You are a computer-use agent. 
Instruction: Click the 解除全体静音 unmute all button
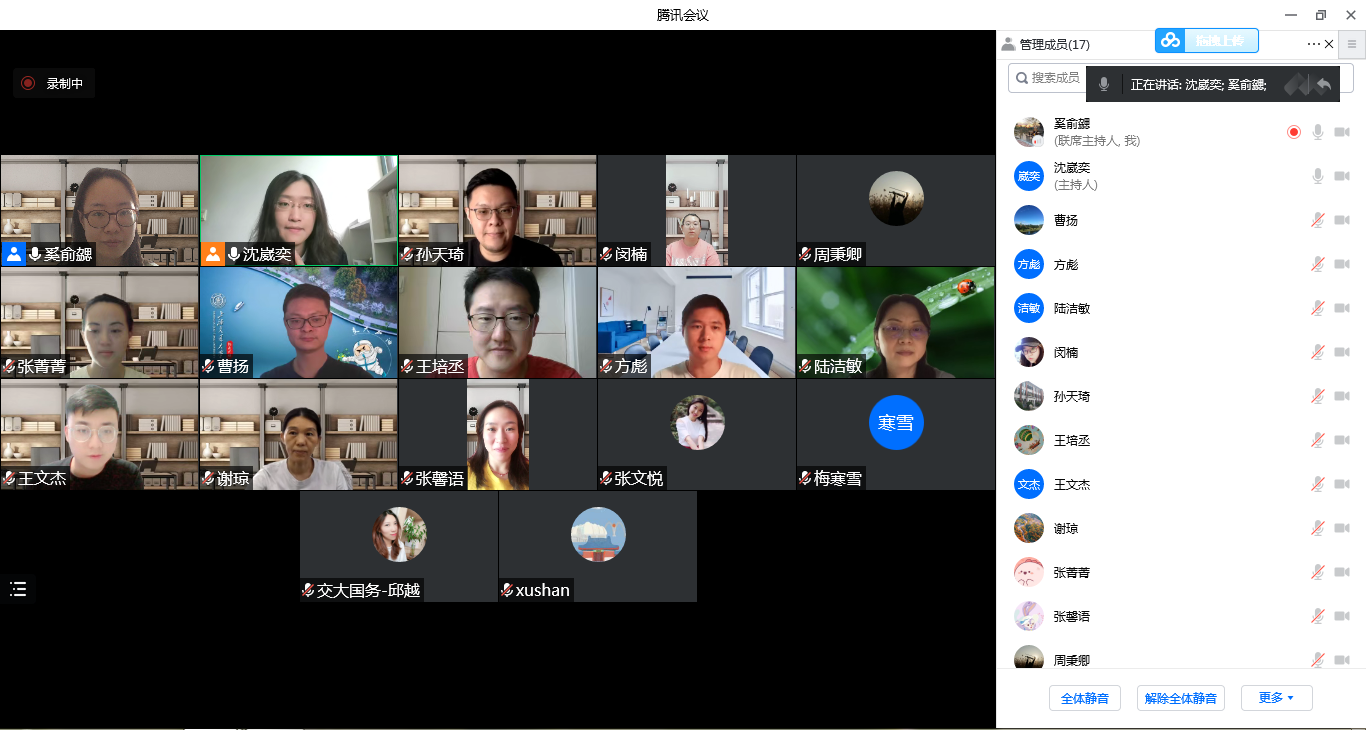[x=1180, y=698]
